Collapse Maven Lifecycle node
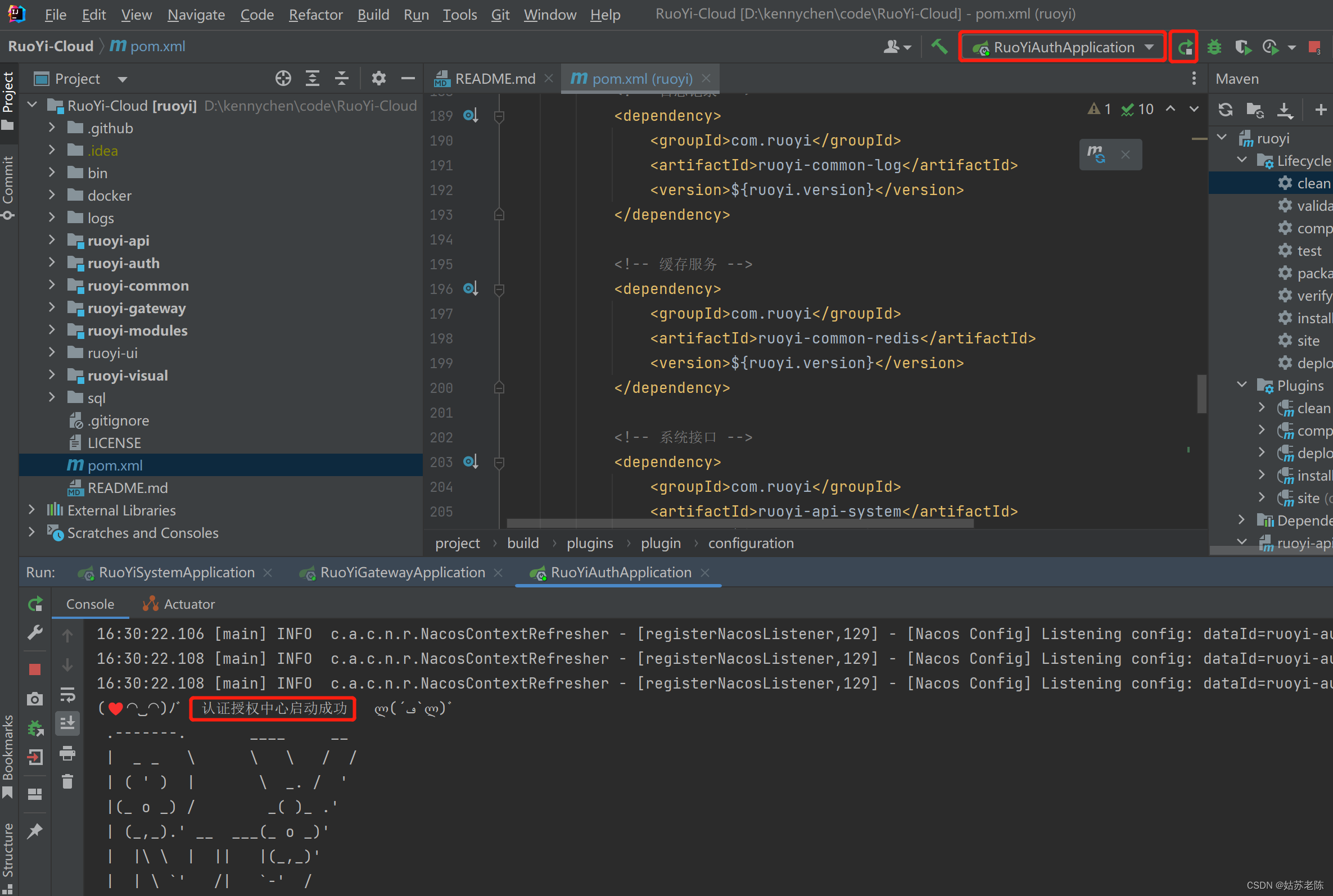This screenshot has width=1333, height=896. point(1242,161)
